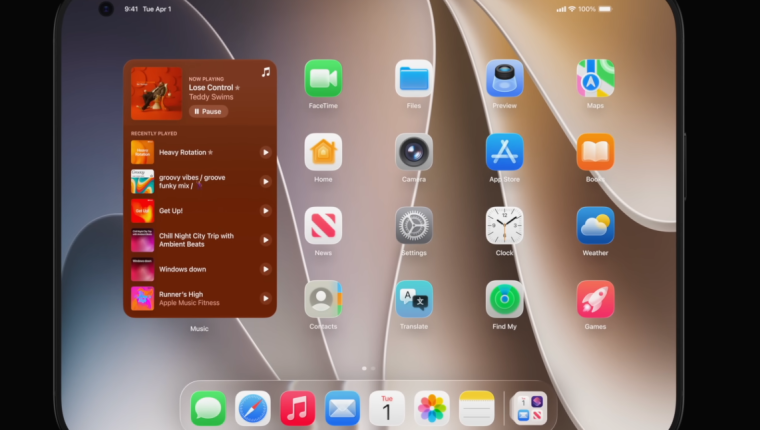Screen dimensions: 760x430
Task: Pause the song Lose Control
Action: 208,111
